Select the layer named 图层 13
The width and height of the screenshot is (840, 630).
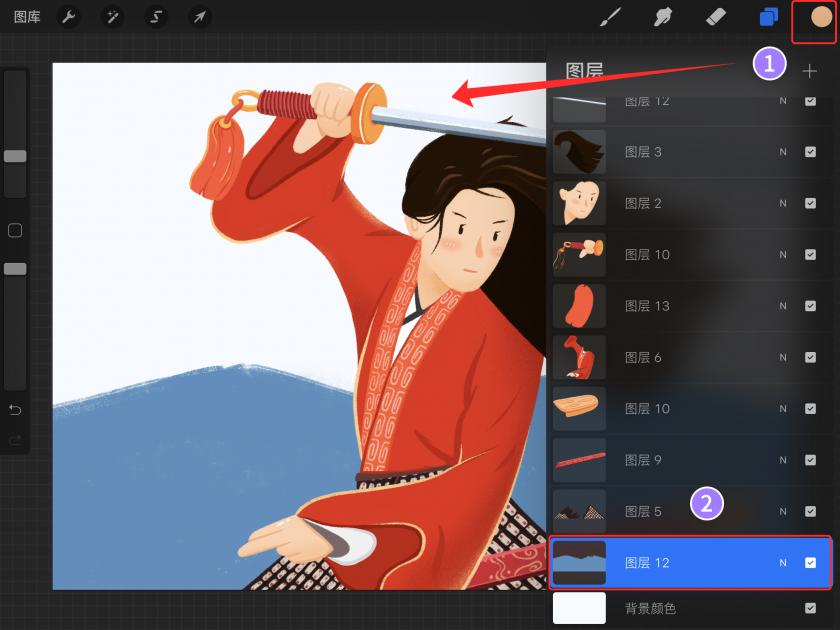(x=647, y=306)
